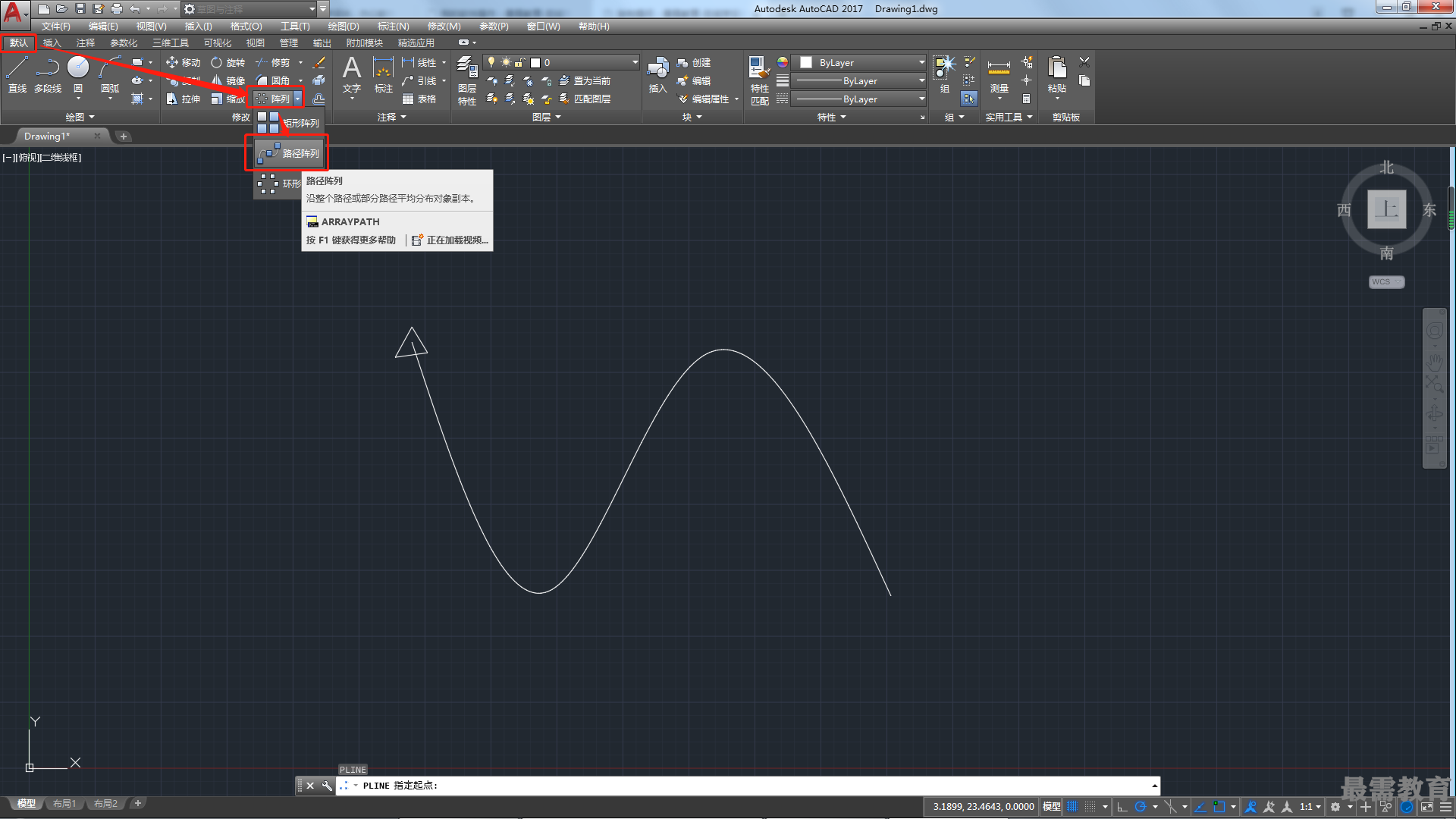Open the ByLayer linetype dropdown
This screenshot has width=1456, height=819.
click(858, 99)
